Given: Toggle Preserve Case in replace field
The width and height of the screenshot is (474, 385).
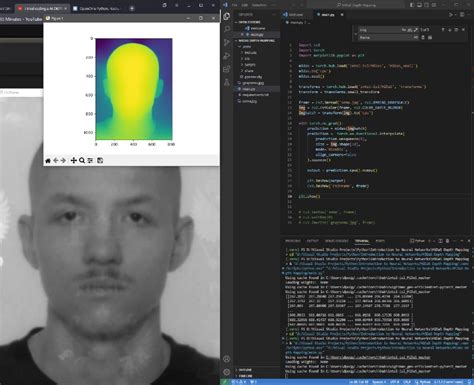Looking at the screenshot, I should pos(415,38).
